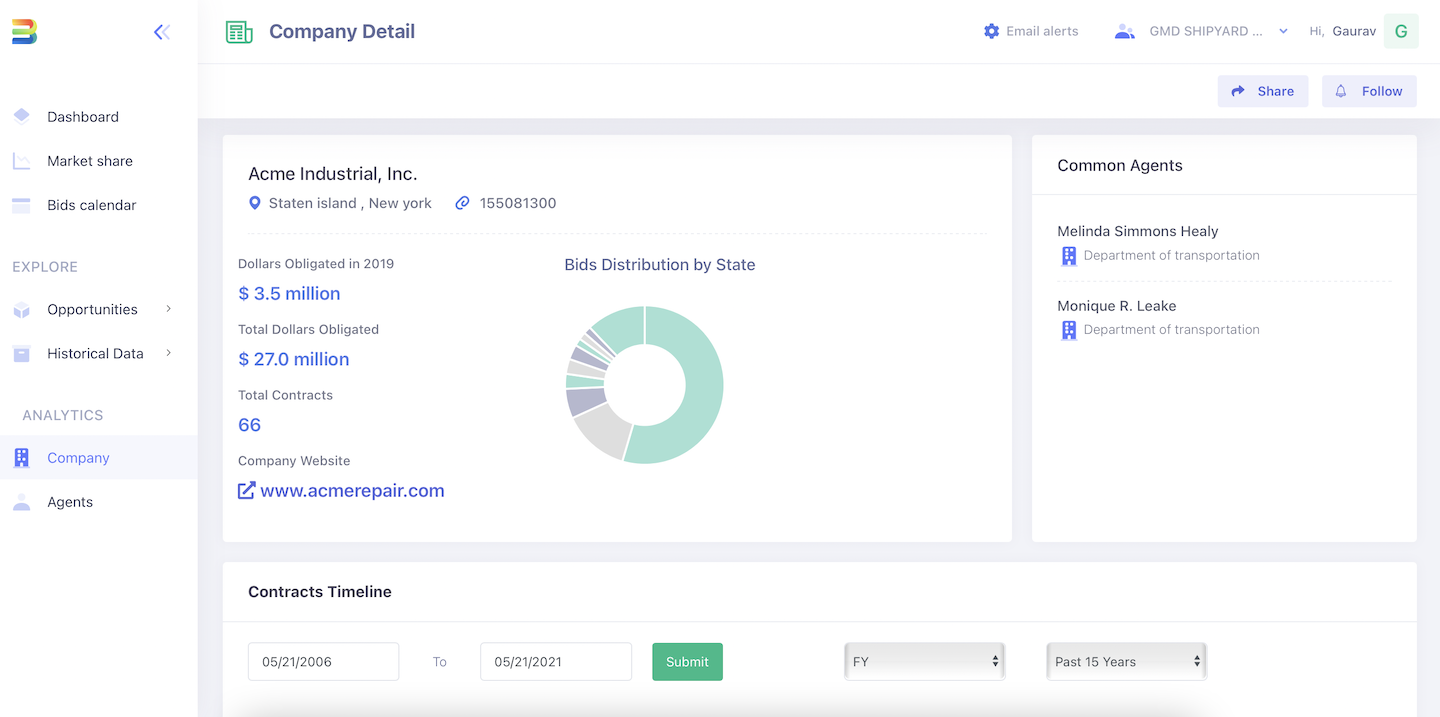Submit the contracts timeline date range

point(687,661)
